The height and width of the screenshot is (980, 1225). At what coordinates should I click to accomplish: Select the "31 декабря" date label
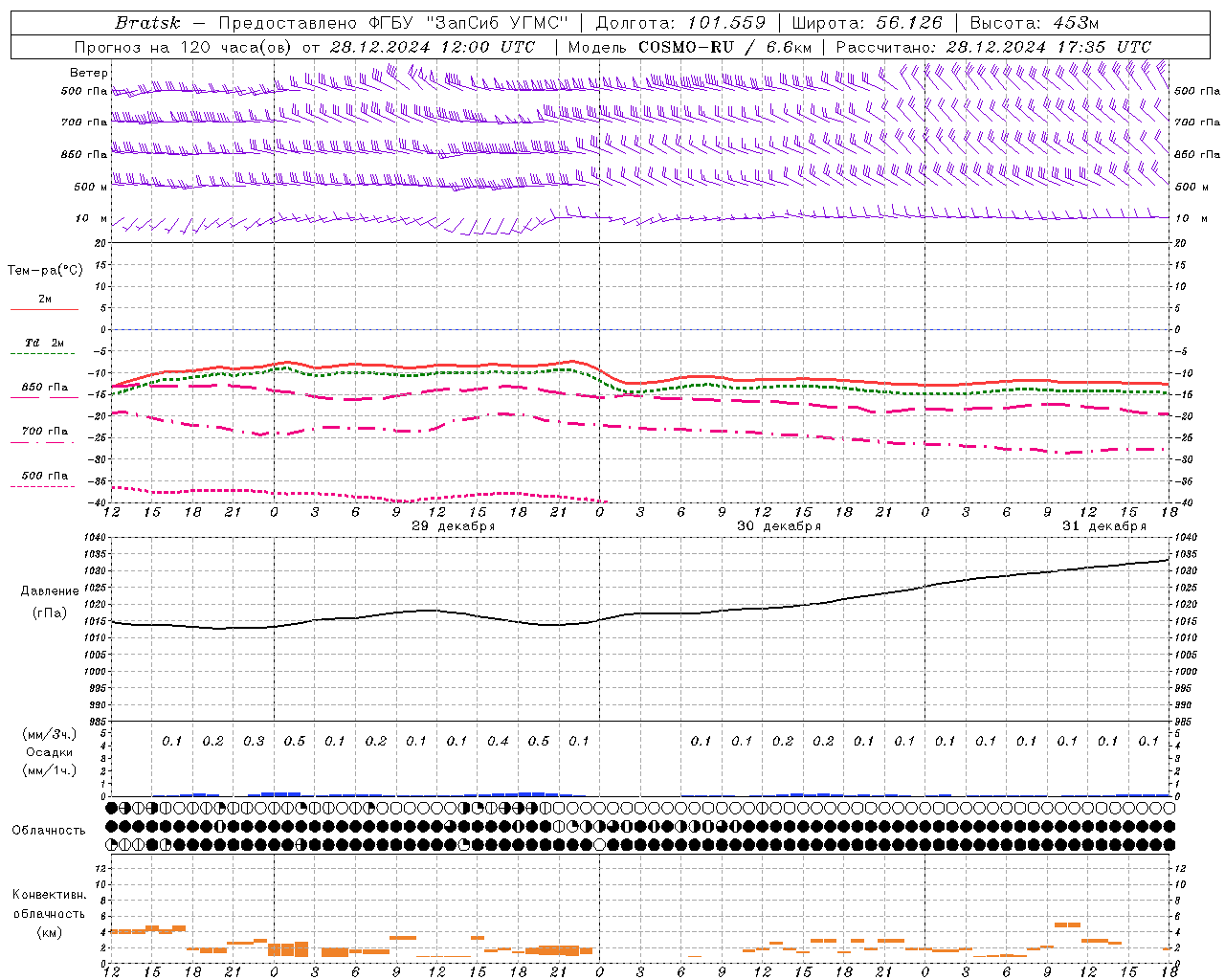coord(1103,526)
